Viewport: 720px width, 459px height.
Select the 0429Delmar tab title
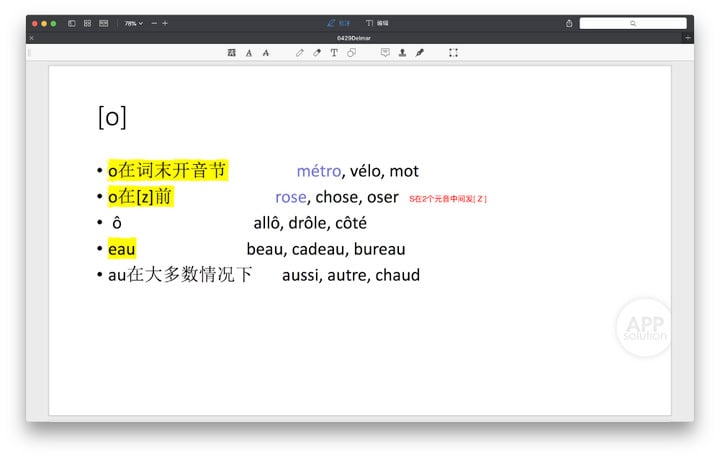(x=354, y=38)
